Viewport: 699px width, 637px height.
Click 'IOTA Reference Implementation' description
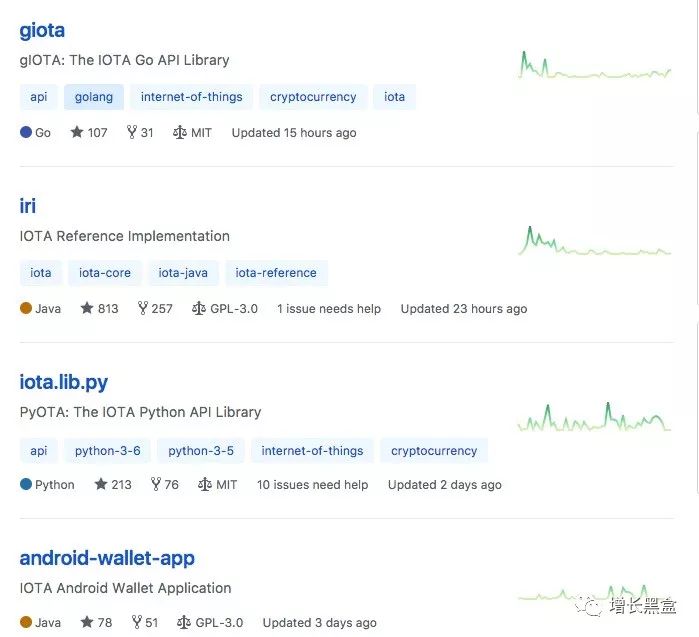pos(125,236)
